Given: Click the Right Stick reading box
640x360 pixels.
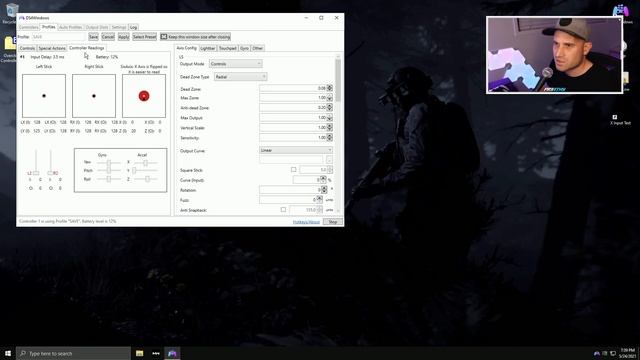Looking at the screenshot, I should click(x=94, y=96).
